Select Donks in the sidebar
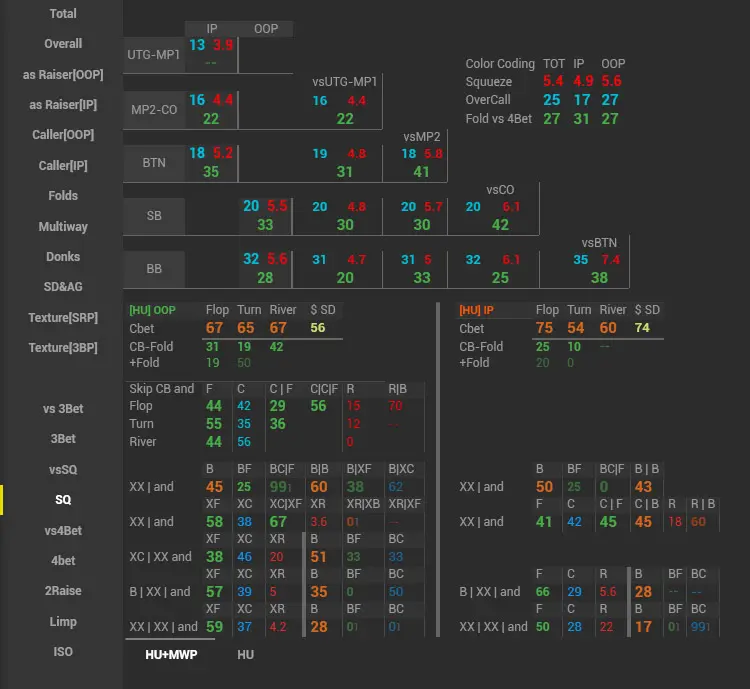This screenshot has width=750, height=689. 63,257
